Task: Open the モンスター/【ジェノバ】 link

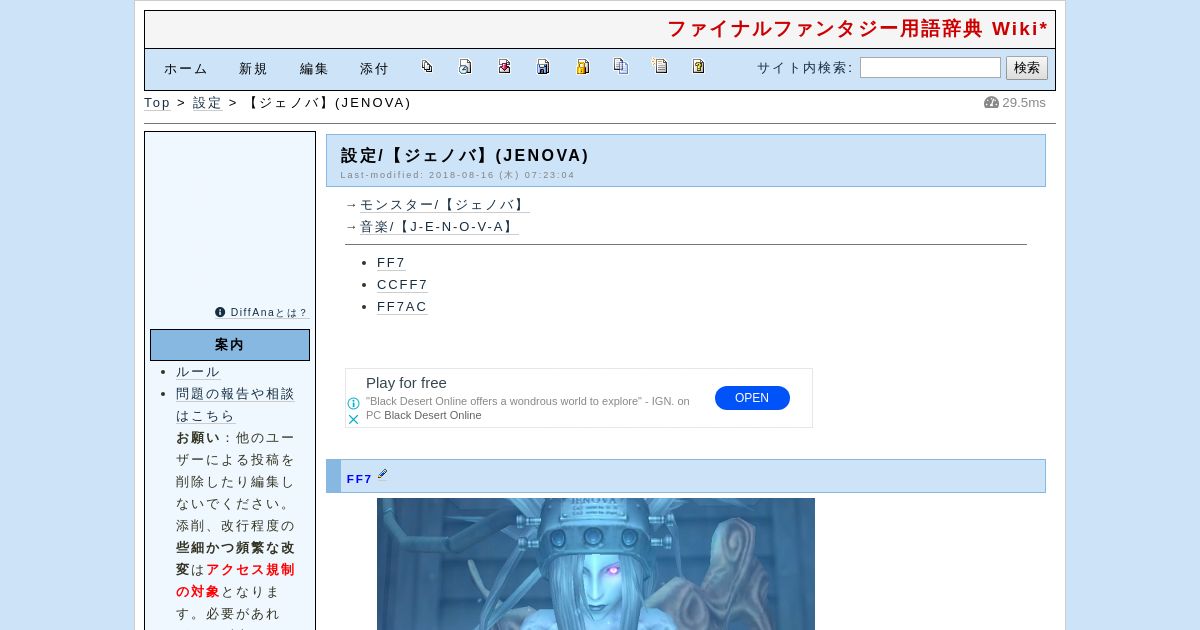Action: 445,205
